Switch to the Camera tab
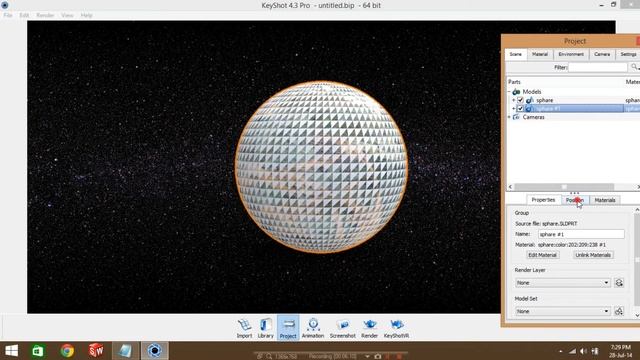 pos(602,54)
